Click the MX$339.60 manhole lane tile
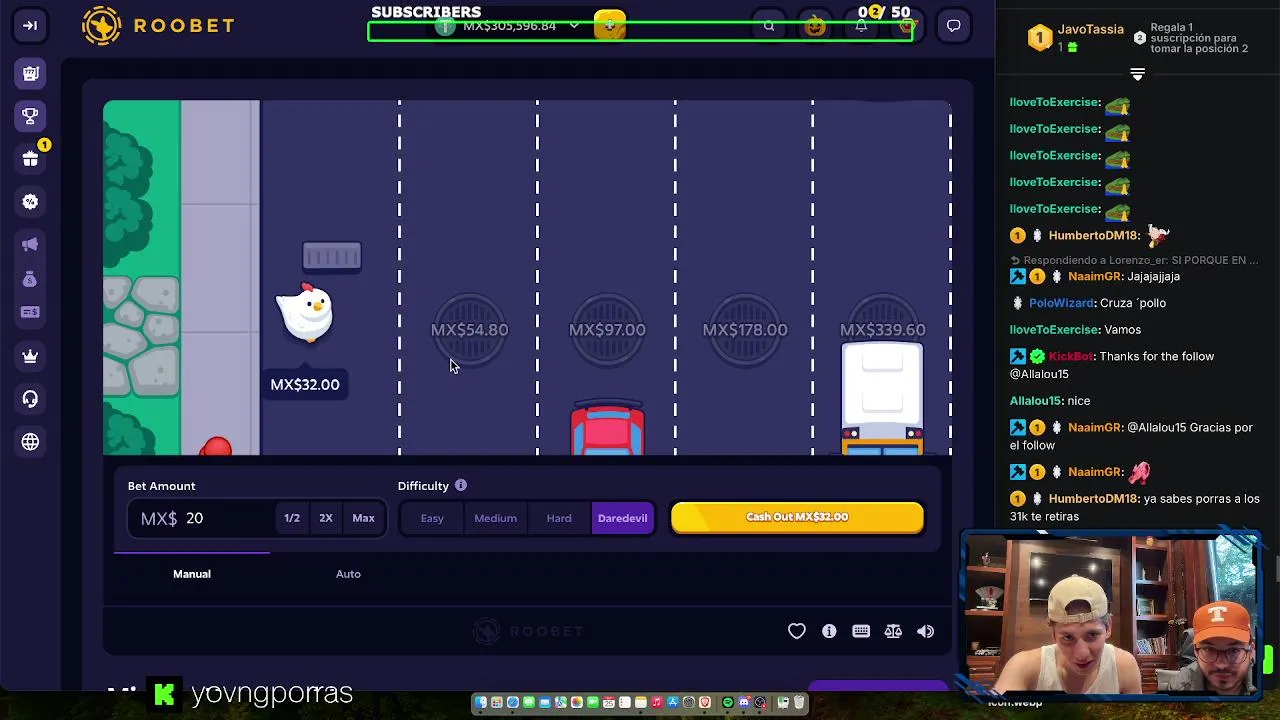 click(x=883, y=330)
